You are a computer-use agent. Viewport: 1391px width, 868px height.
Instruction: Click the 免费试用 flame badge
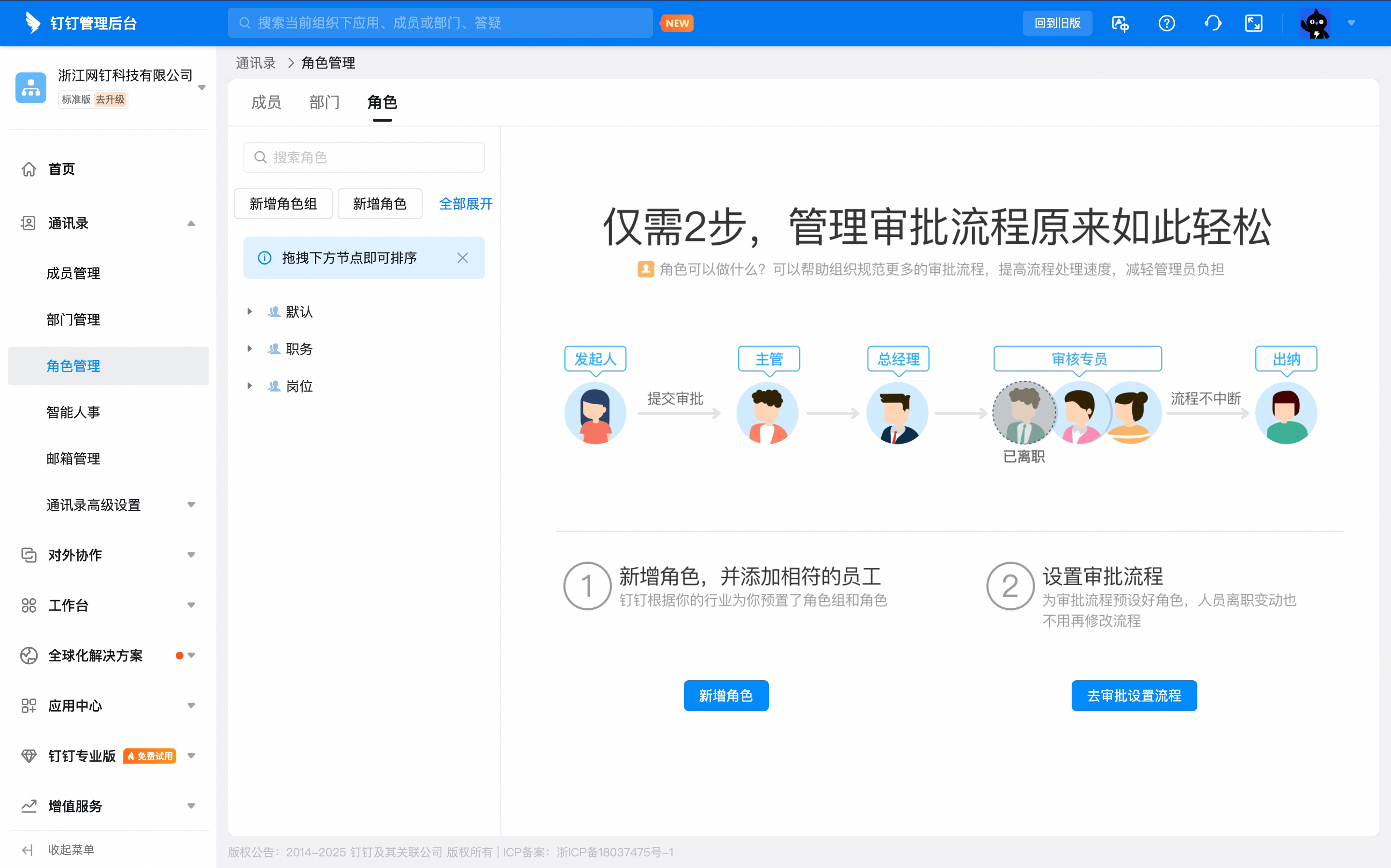click(150, 756)
